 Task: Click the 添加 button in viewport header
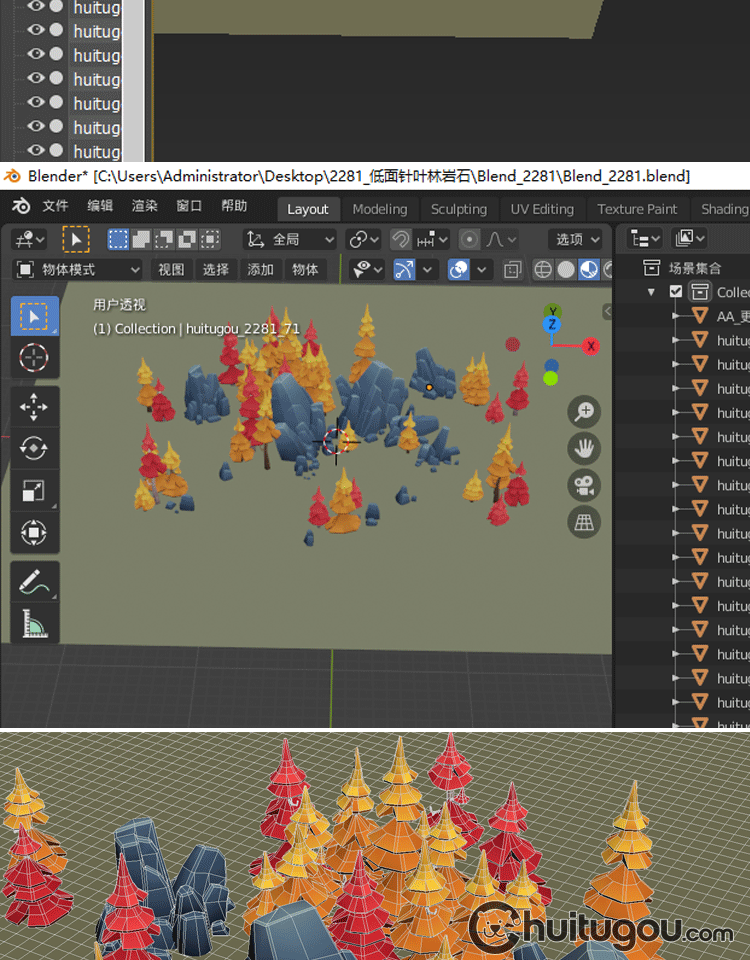[260, 270]
